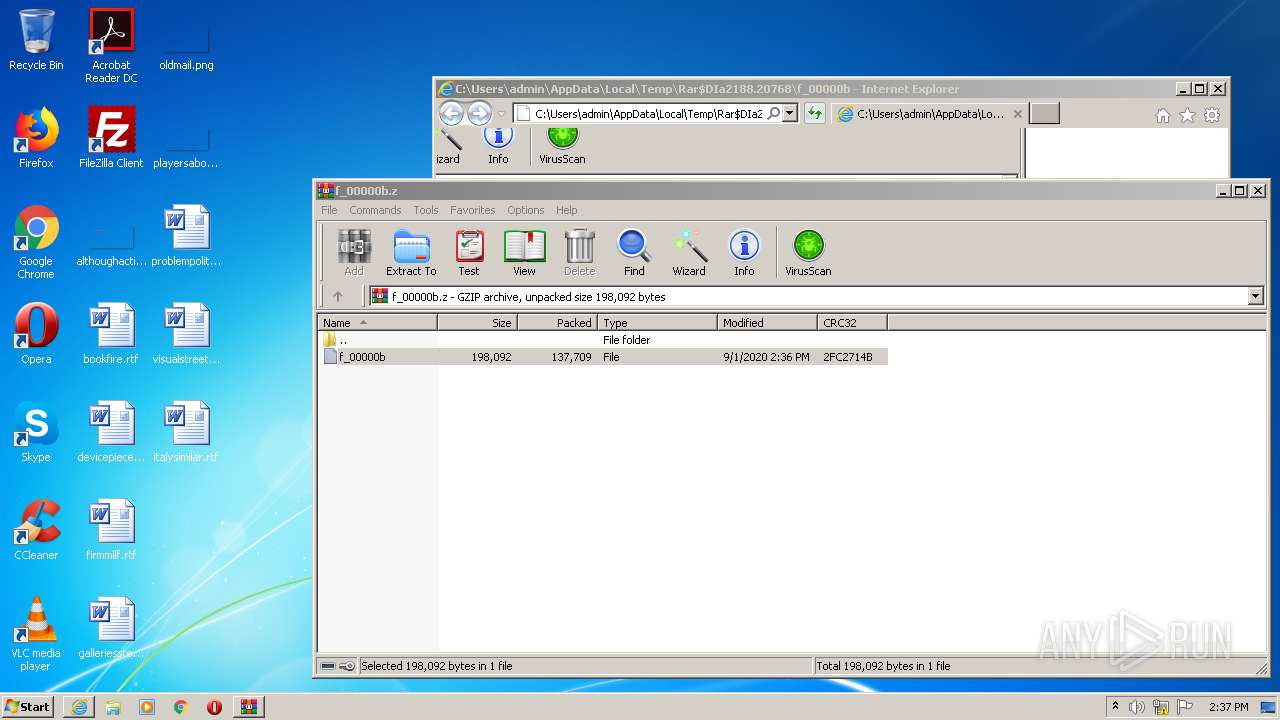Viewport: 1280px width, 720px height.
Task: Open address bar dropdown in Internet Explorer
Action: pos(790,113)
